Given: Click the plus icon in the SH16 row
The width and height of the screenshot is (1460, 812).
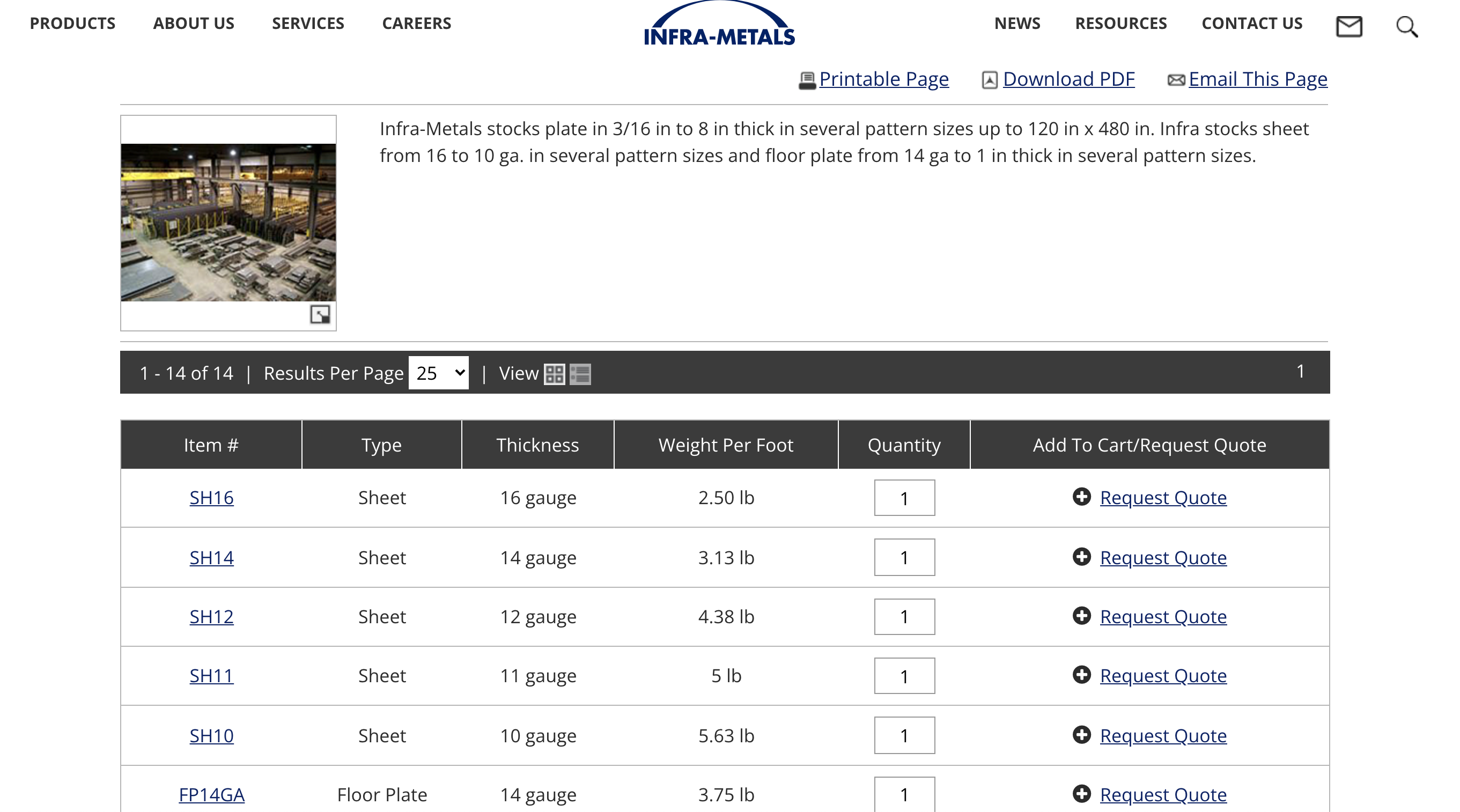Looking at the screenshot, I should point(1081,497).
